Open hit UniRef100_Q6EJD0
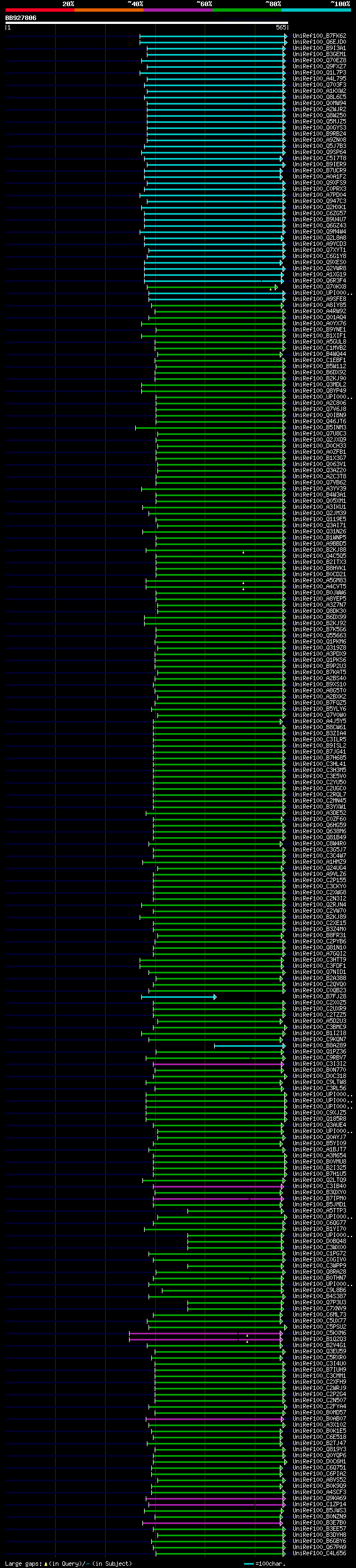Viewport: 356px width, 1568px height. pos(319,42)
